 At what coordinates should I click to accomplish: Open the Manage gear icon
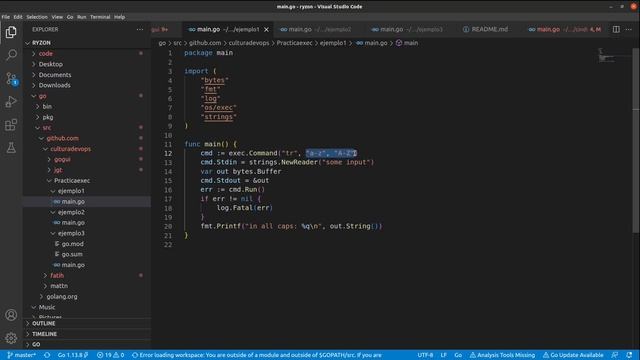tap(11, 338)
